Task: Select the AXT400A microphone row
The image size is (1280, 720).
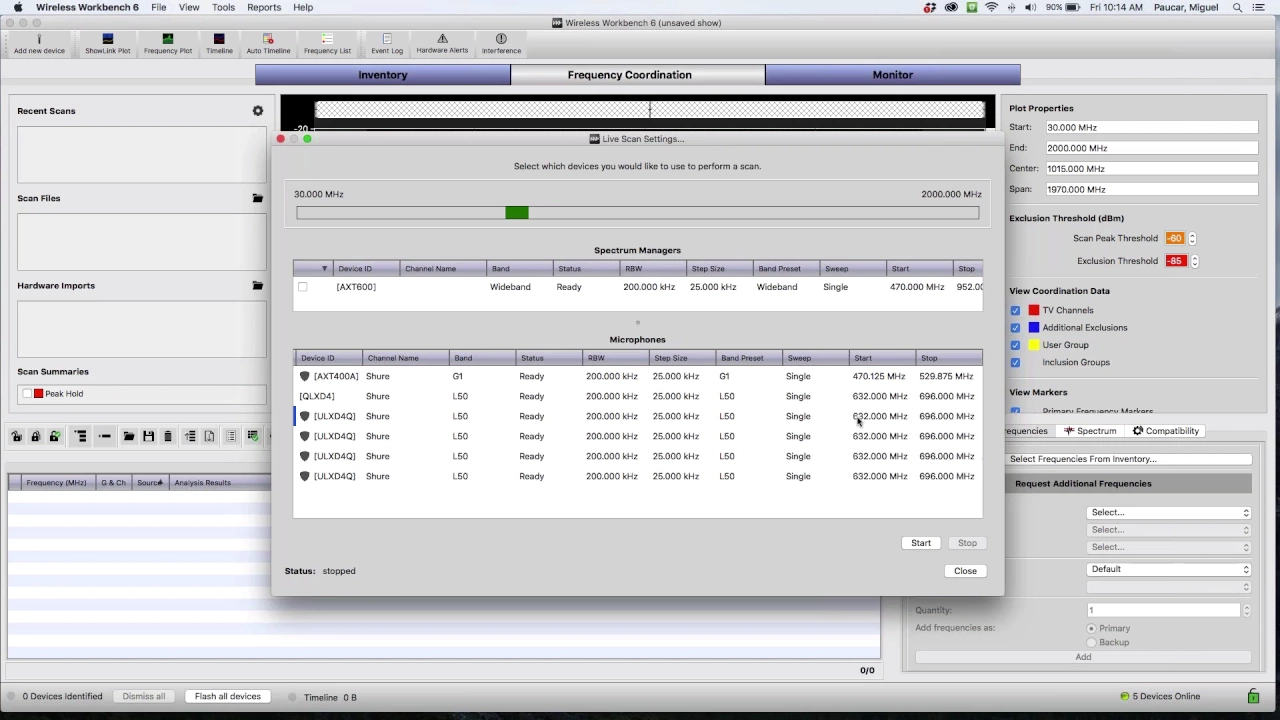Action: coord(638,376)
